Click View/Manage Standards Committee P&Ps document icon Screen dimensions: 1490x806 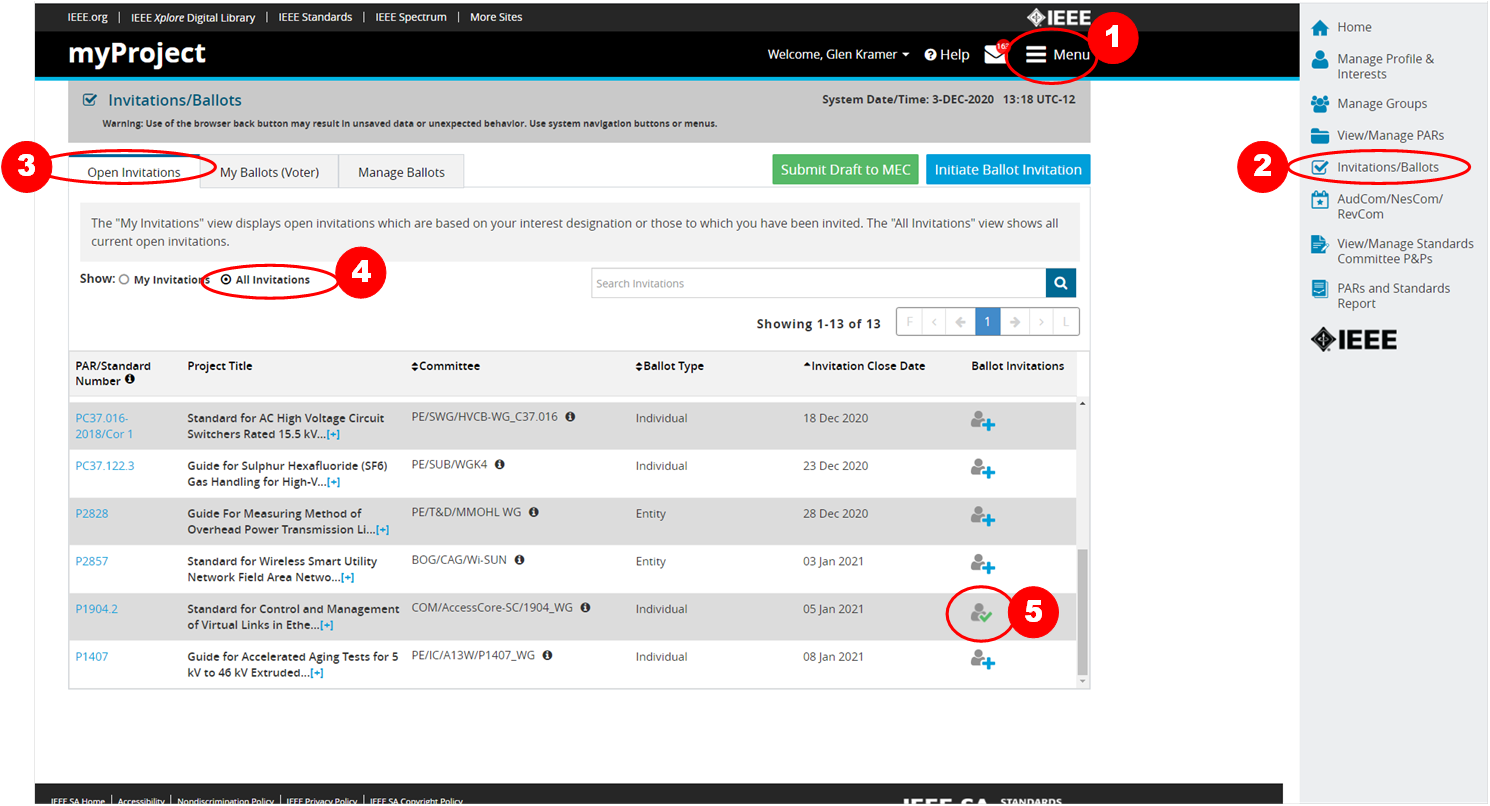click(x=1320, y=244)
